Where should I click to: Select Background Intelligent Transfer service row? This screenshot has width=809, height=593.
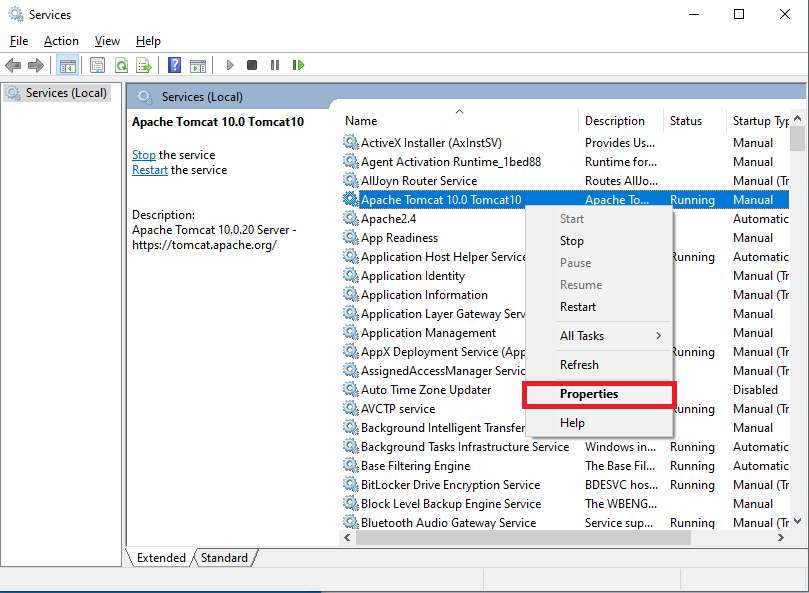point(443,427)
